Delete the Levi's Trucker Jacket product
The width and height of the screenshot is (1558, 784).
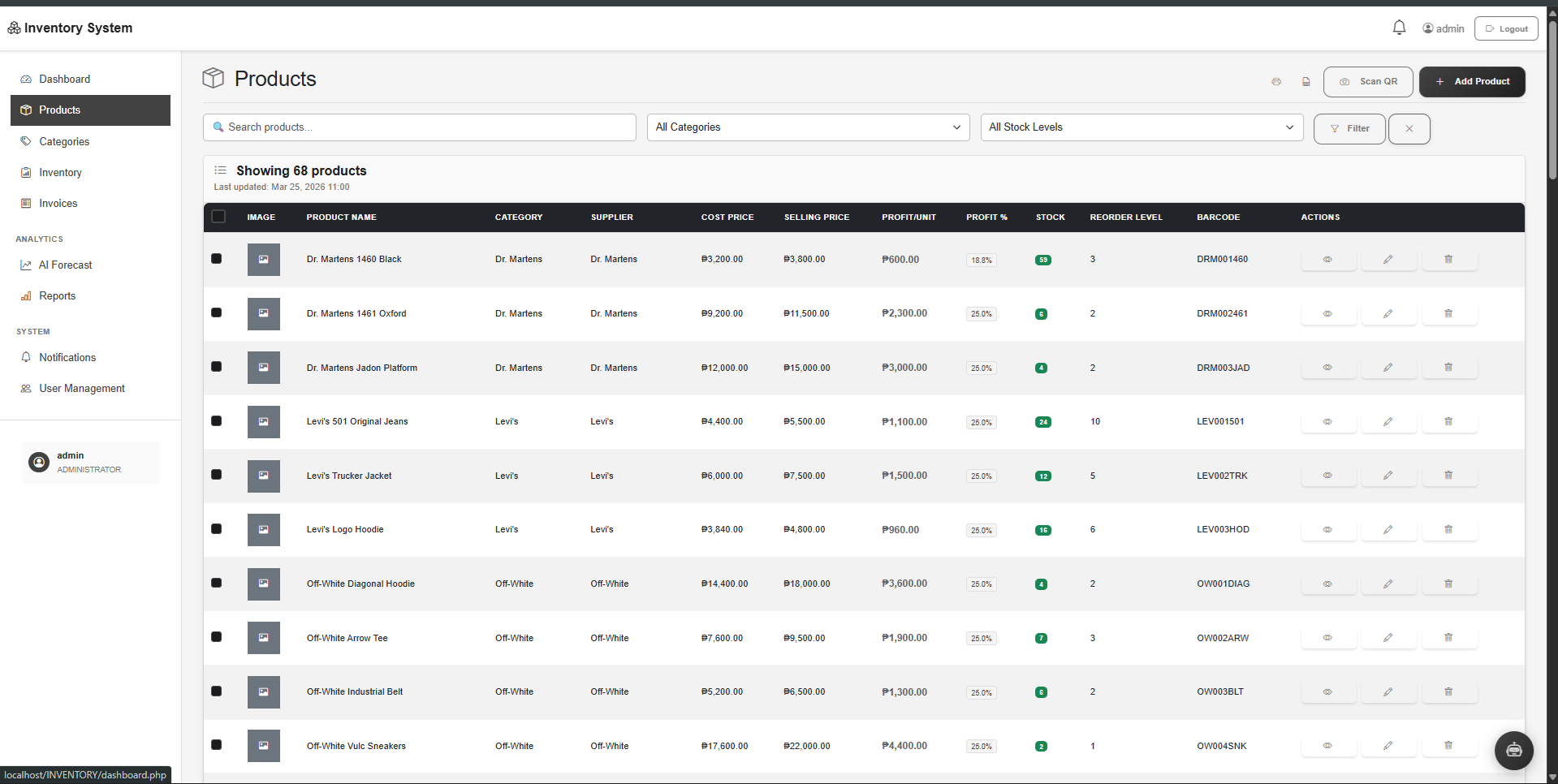click(1448, 476)
